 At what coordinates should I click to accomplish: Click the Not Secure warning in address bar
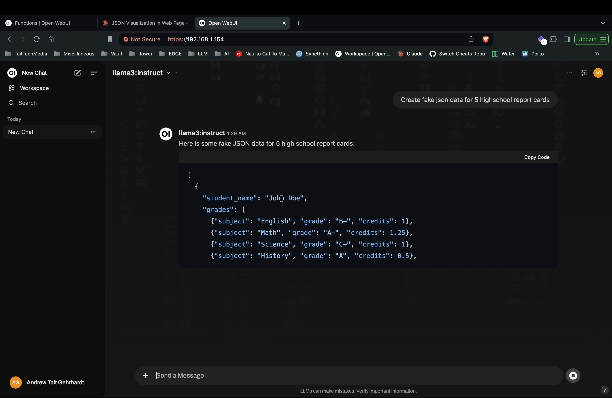pyautogui.click(x=142, y=39)
